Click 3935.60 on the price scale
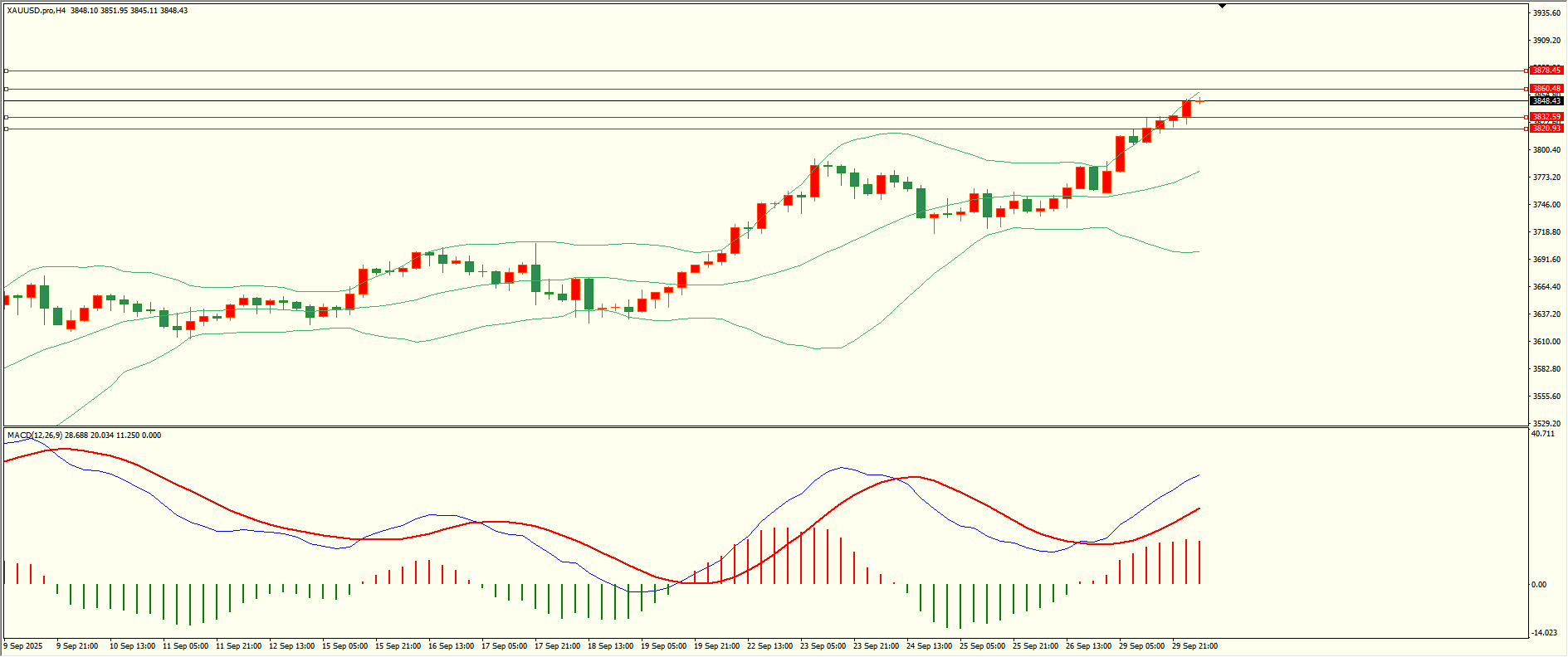The height and width of the screenshot is (657, 1568). (1546, 13)
